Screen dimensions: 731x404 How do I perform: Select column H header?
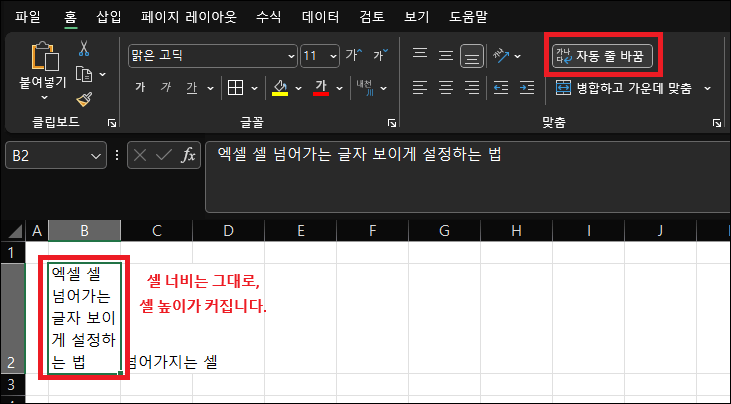pyautogui.click(x=517, y=231)
